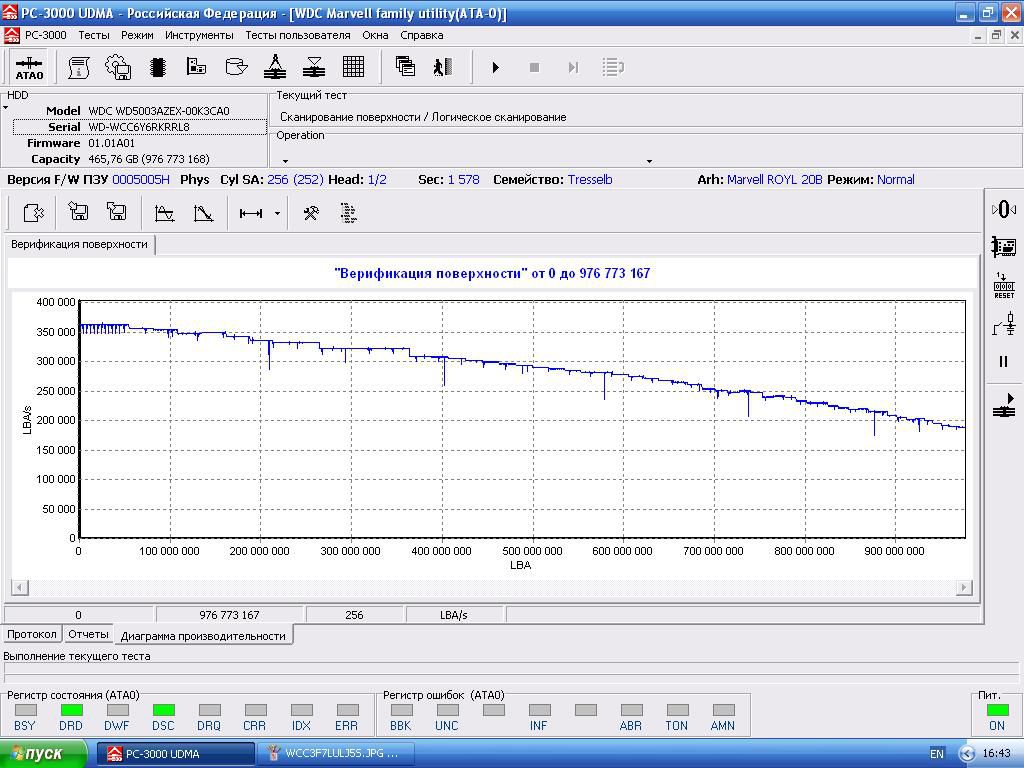Click the ATA0 port icon in toolbar

tap(29, 67)
